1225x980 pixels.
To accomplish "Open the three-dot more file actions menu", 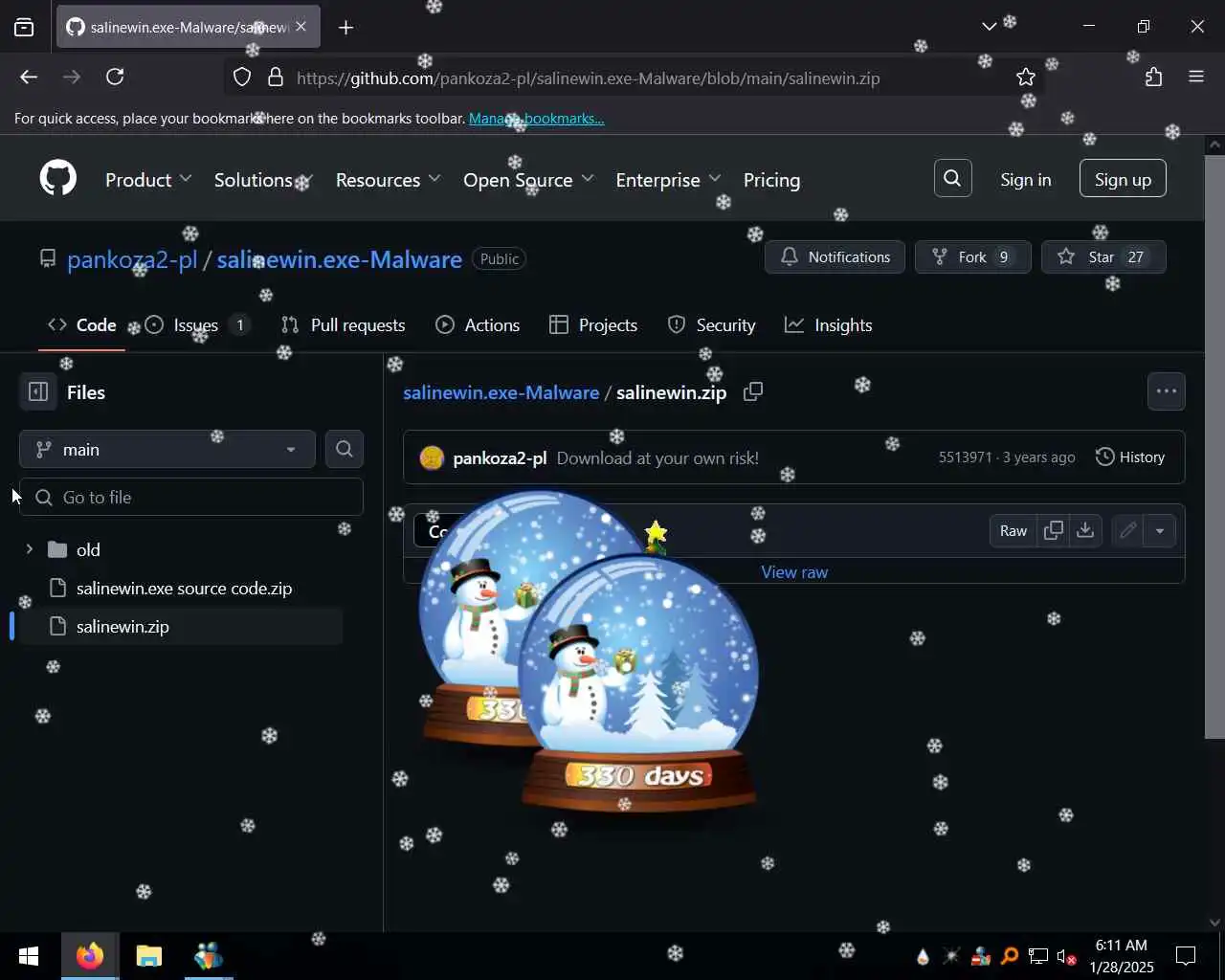I will 1166,391.
